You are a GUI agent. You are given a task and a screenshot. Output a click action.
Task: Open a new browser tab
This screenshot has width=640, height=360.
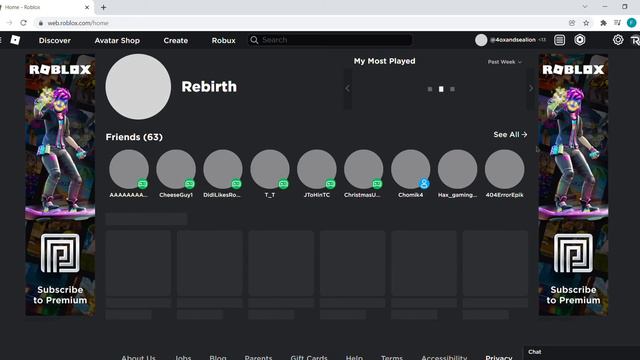[104, 7]
